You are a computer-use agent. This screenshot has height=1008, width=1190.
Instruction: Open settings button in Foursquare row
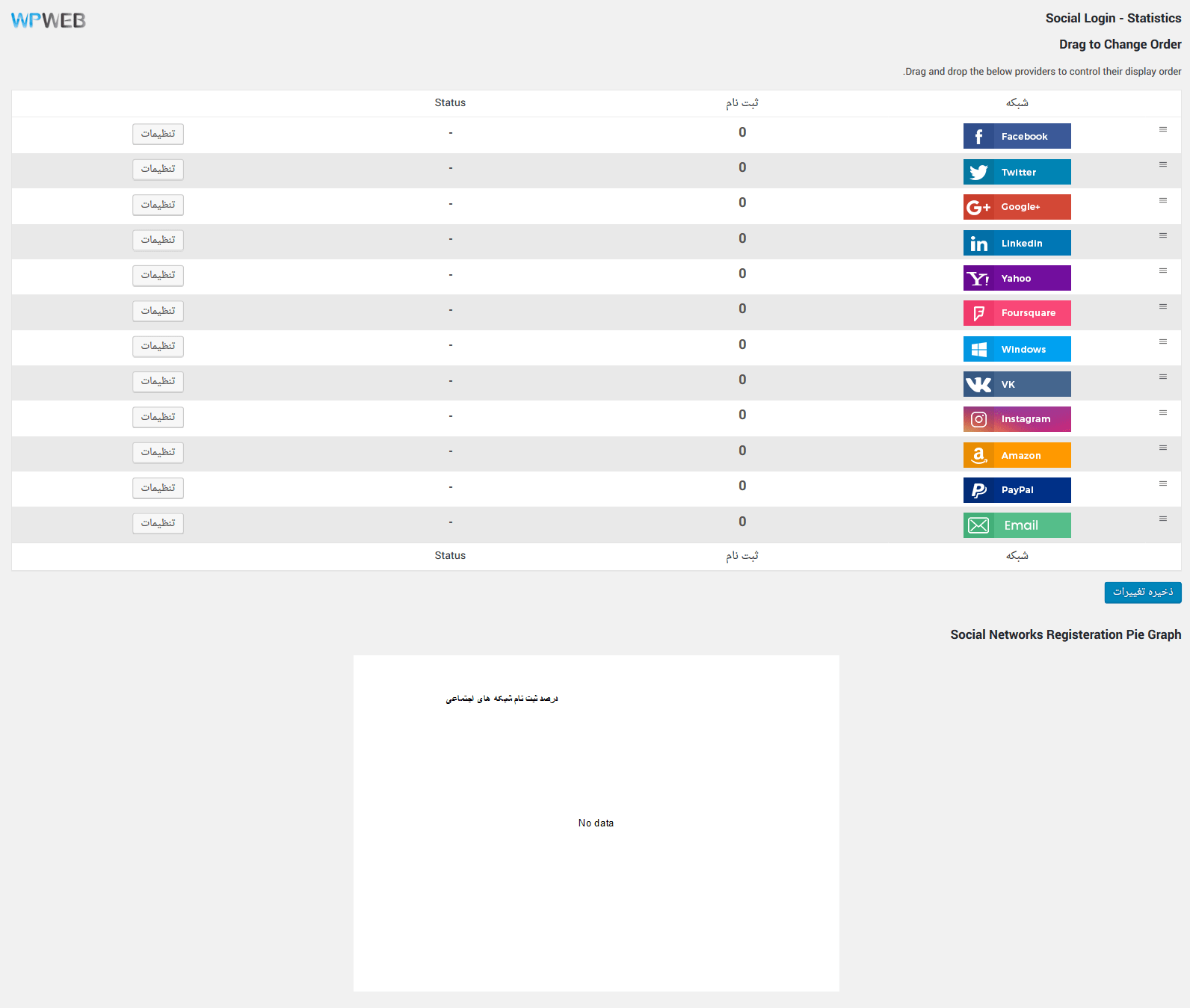click(x=158, y=311)
